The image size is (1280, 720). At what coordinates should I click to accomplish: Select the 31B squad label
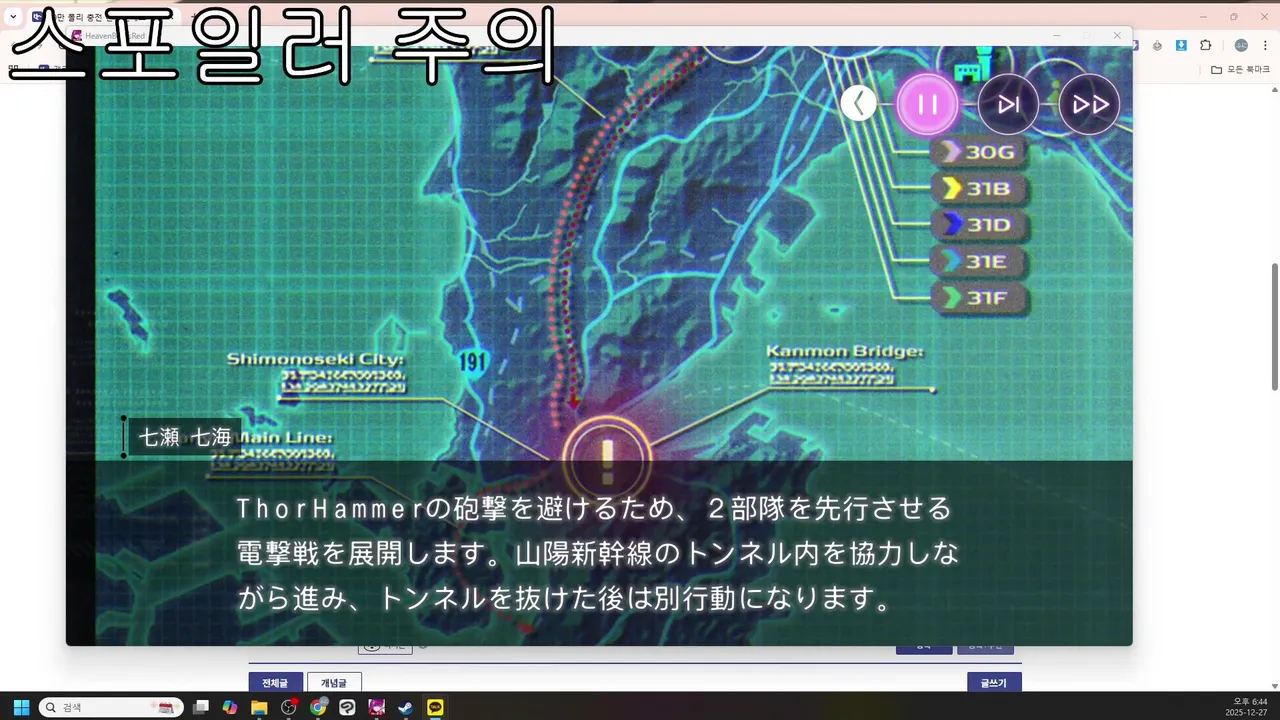(x=979, y=188)
